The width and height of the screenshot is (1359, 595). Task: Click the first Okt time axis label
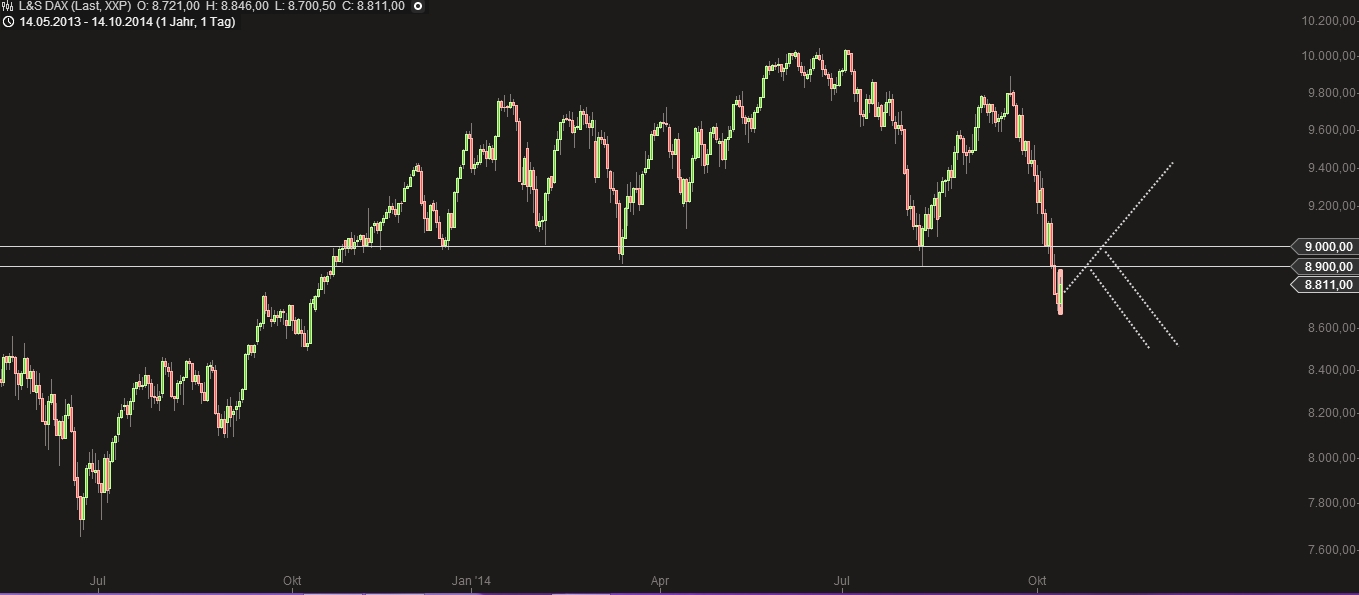[293, 580]
